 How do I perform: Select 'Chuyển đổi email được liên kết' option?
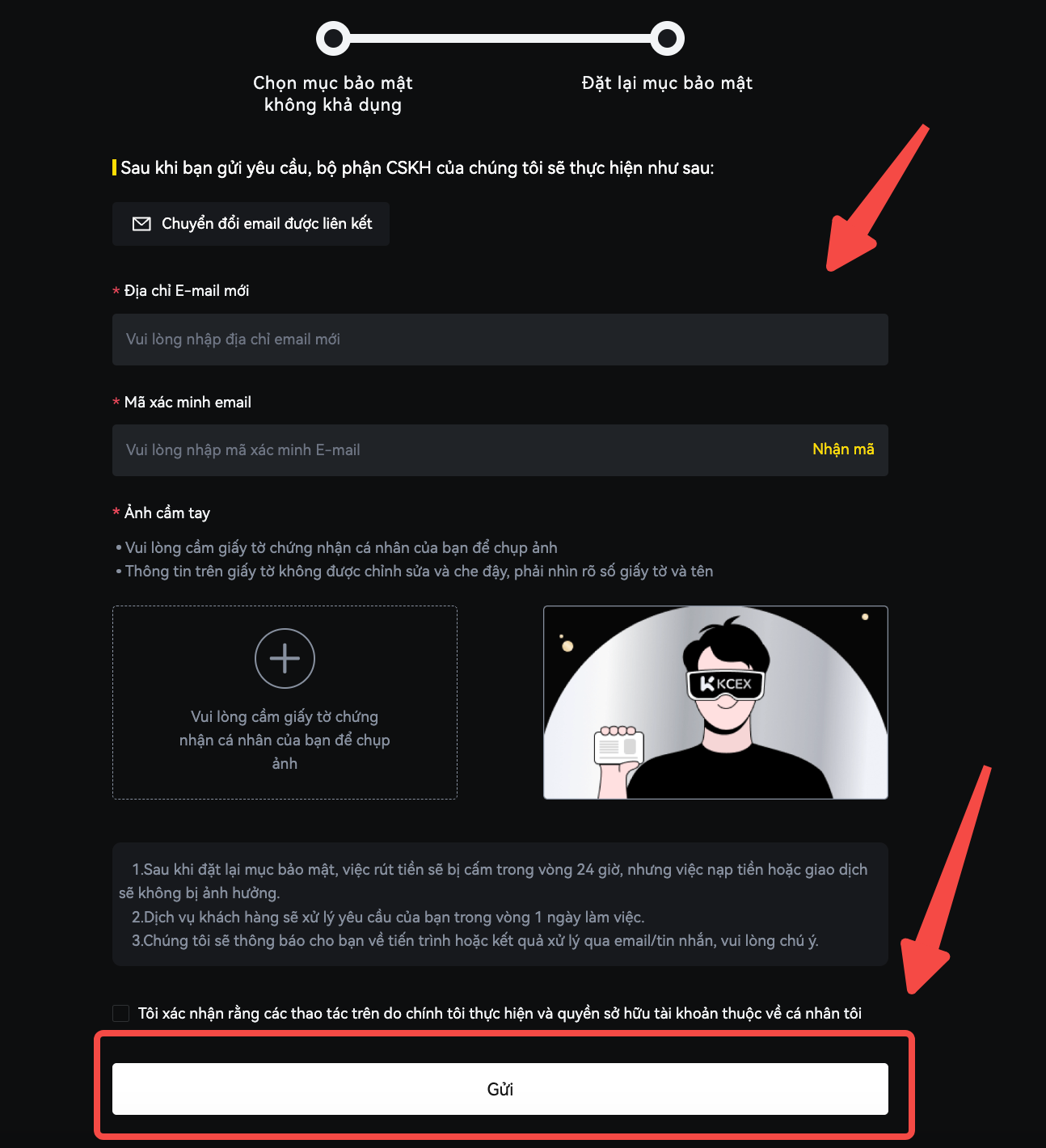click(251, 224)
